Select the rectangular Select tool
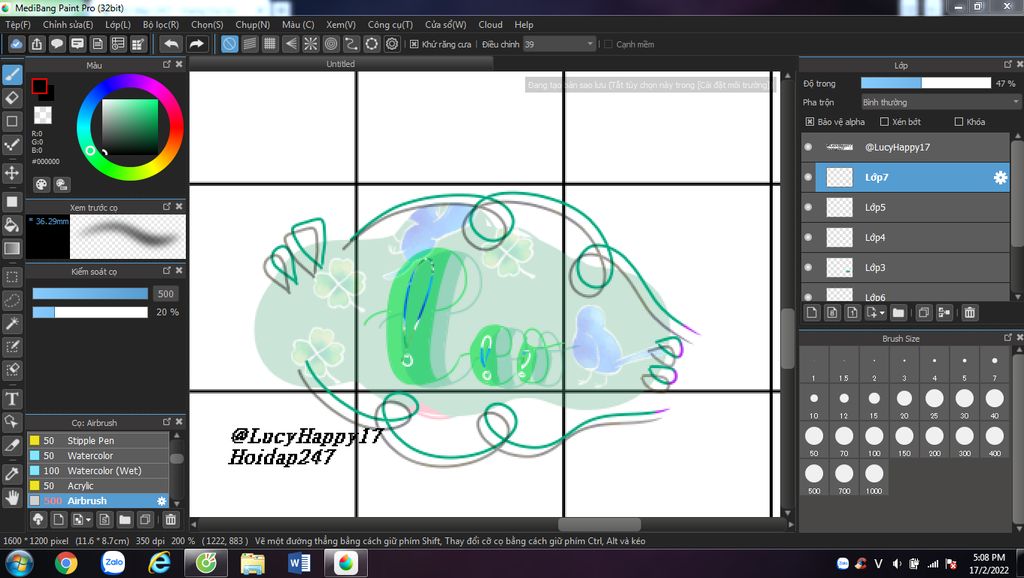Image resolution: width=1024 pixels, height=578 pixels. point(12,277)
